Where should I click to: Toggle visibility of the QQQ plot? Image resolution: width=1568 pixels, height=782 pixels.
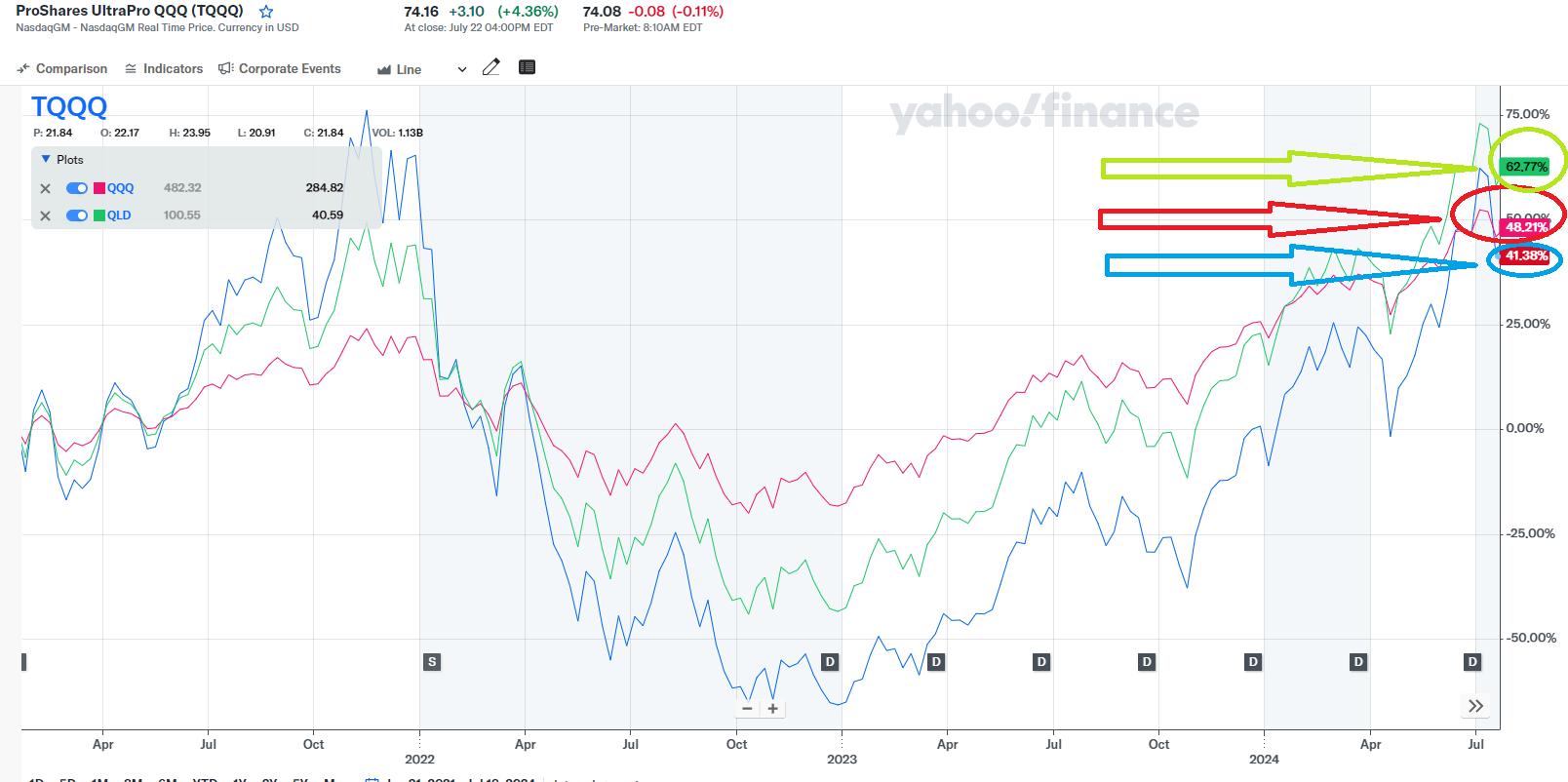[x=77, y=187]
